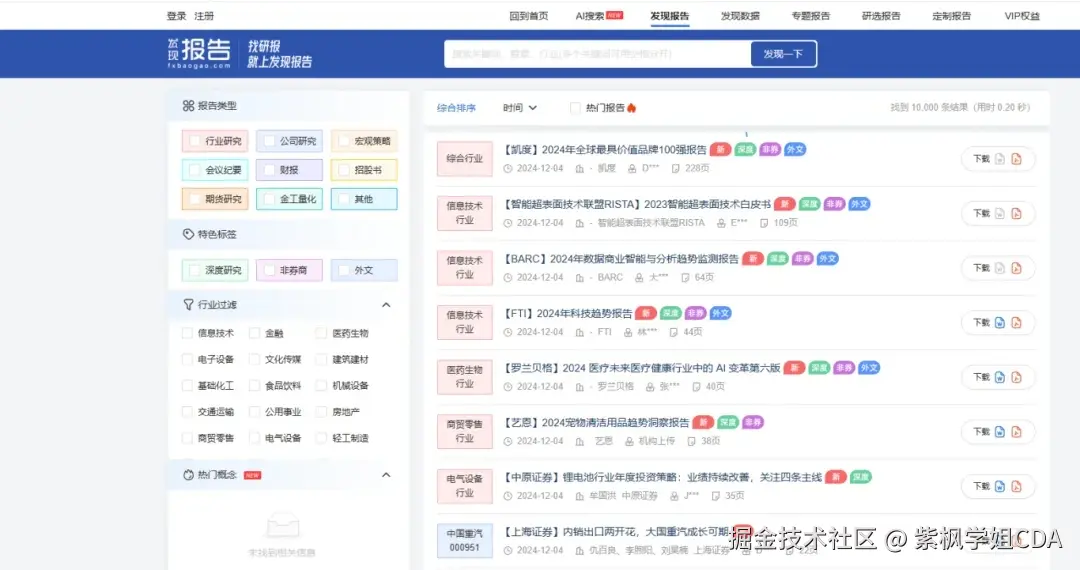
Task: Switch to the 发现数据 tab
Action: [740, 16]
